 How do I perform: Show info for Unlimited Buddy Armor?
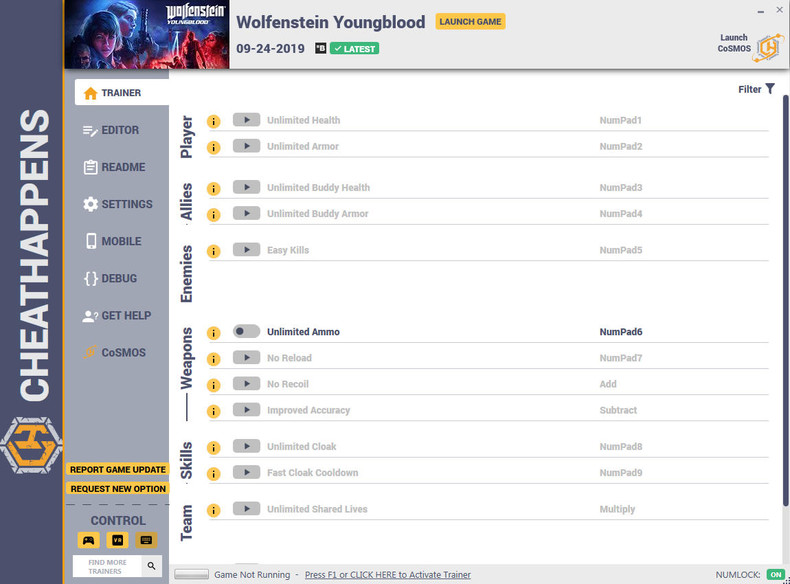[x=214, y=215]
